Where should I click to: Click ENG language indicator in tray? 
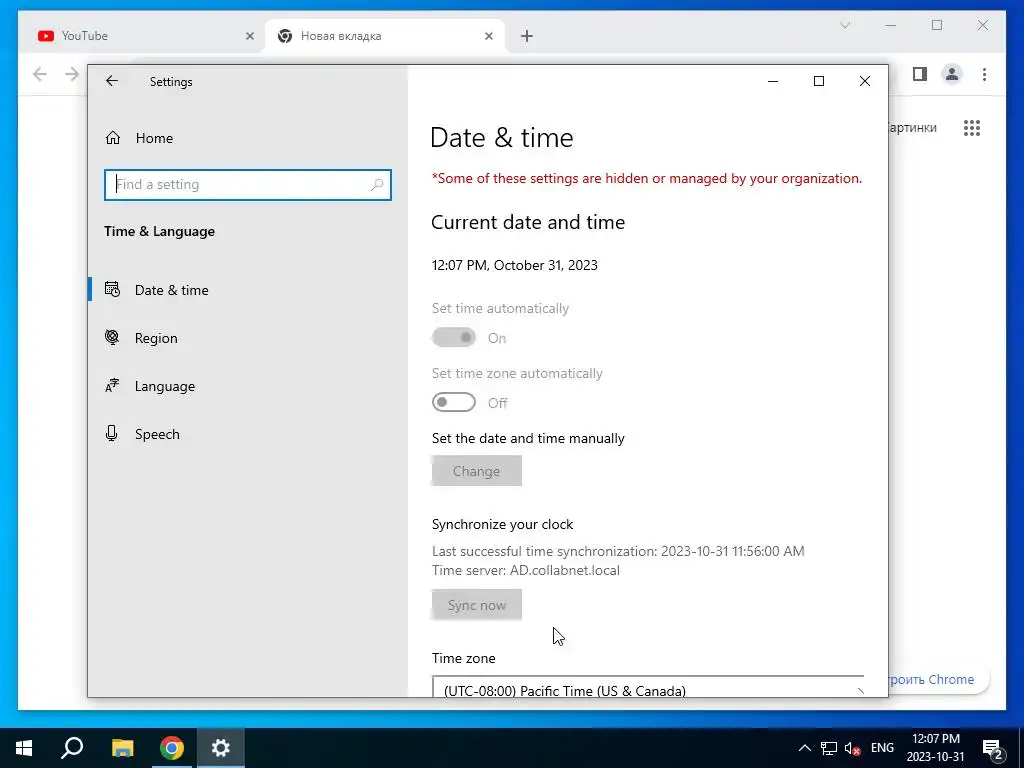point(882,748)
